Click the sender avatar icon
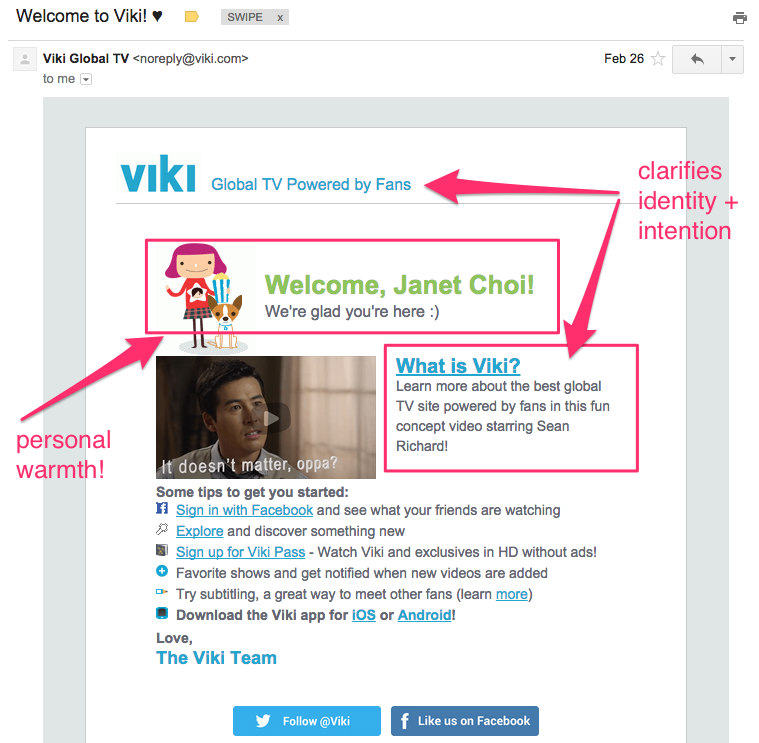The image size is (759, 743). coord(25,59)
